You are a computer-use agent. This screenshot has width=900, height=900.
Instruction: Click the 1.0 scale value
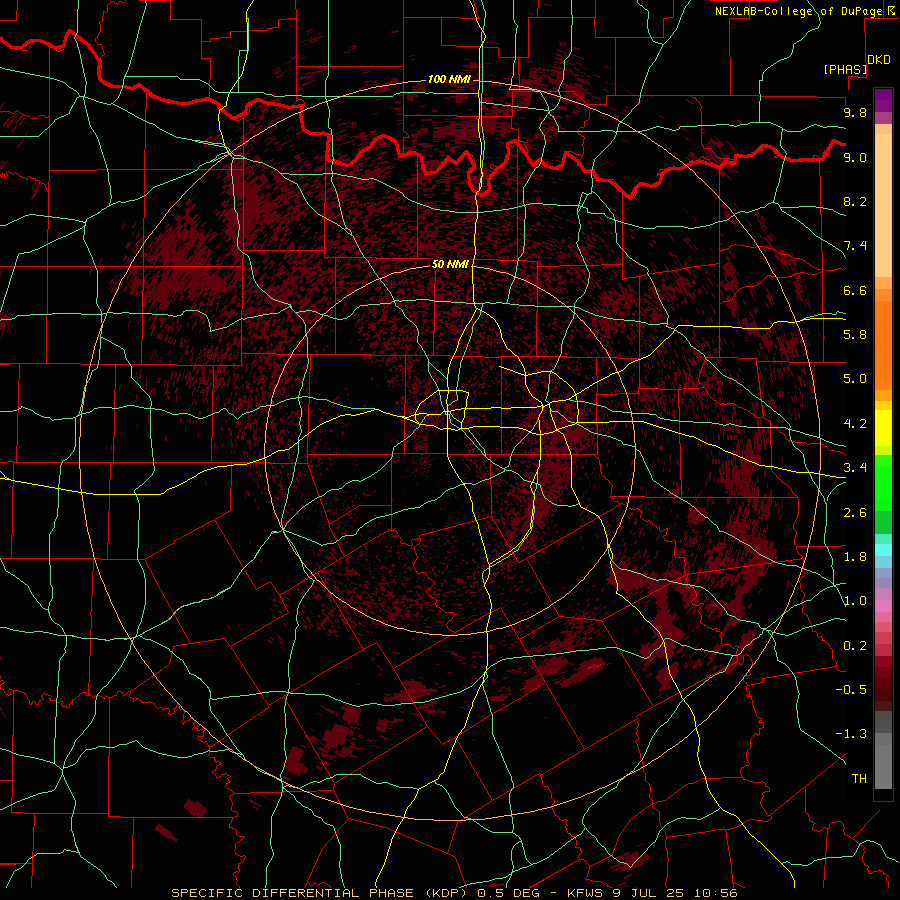click(x=855, y=601)
